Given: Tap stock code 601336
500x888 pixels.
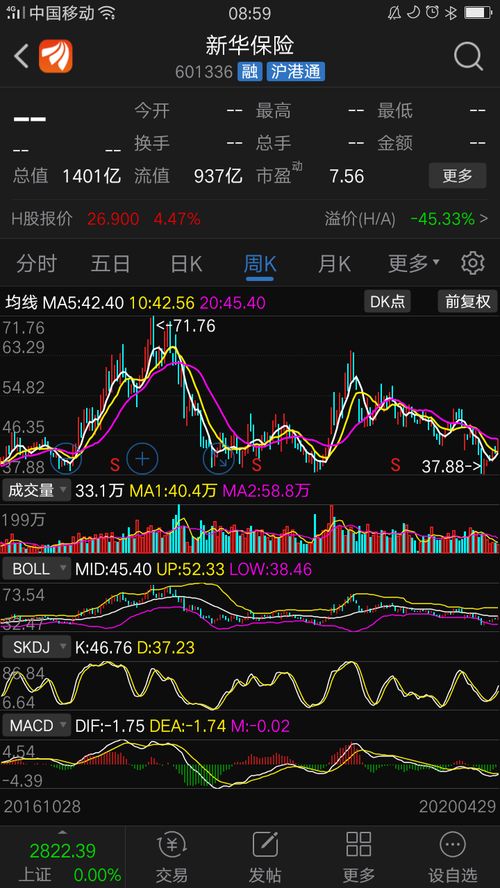Looking at the screenshot, I should click(204, 72).
